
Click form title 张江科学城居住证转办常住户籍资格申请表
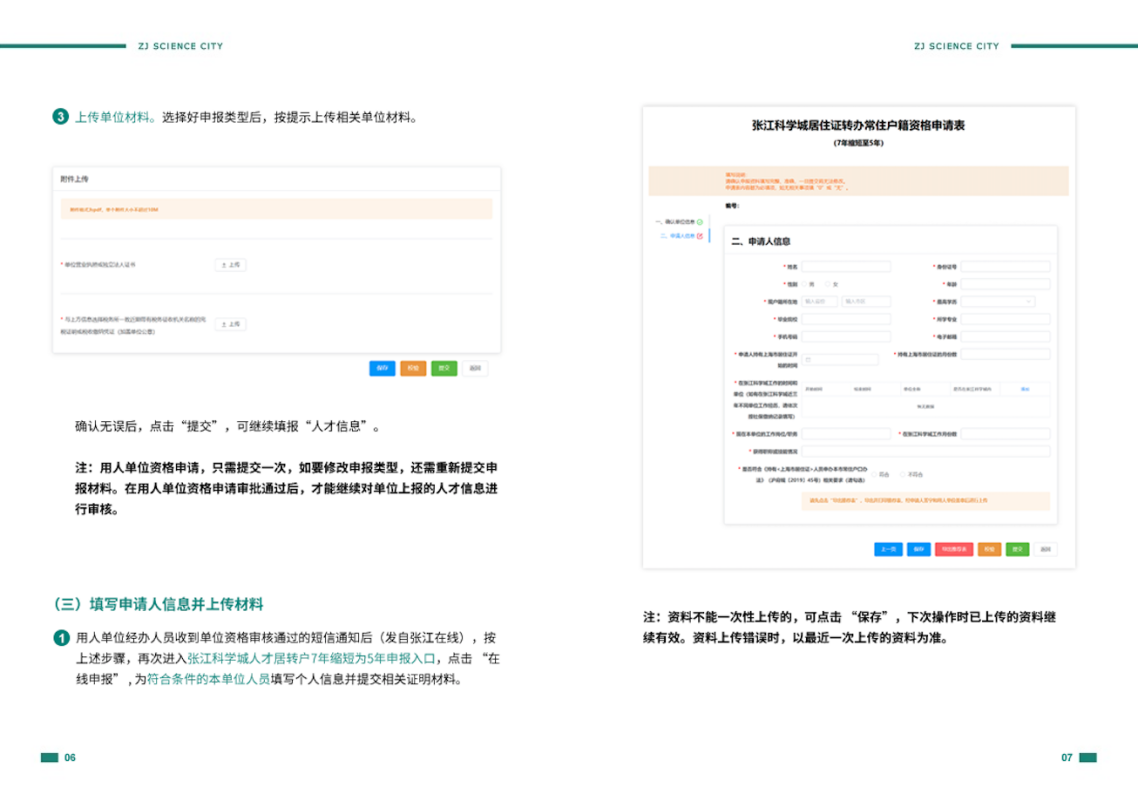coord(859,125)
